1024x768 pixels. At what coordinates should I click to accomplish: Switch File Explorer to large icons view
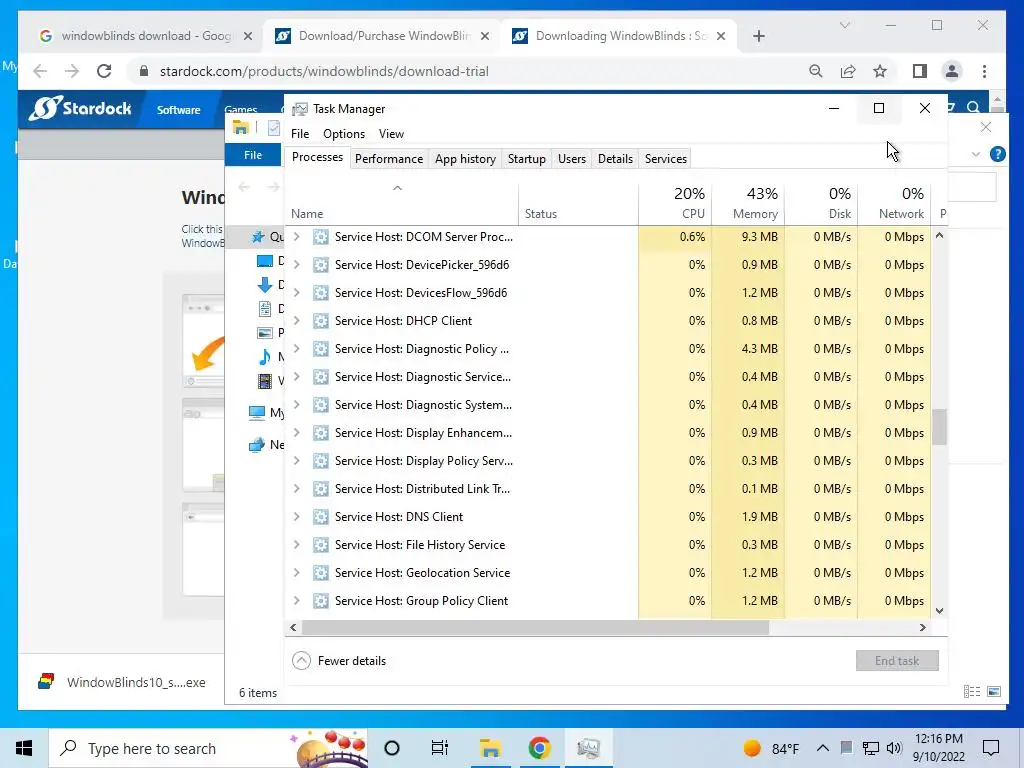point(994,692)
